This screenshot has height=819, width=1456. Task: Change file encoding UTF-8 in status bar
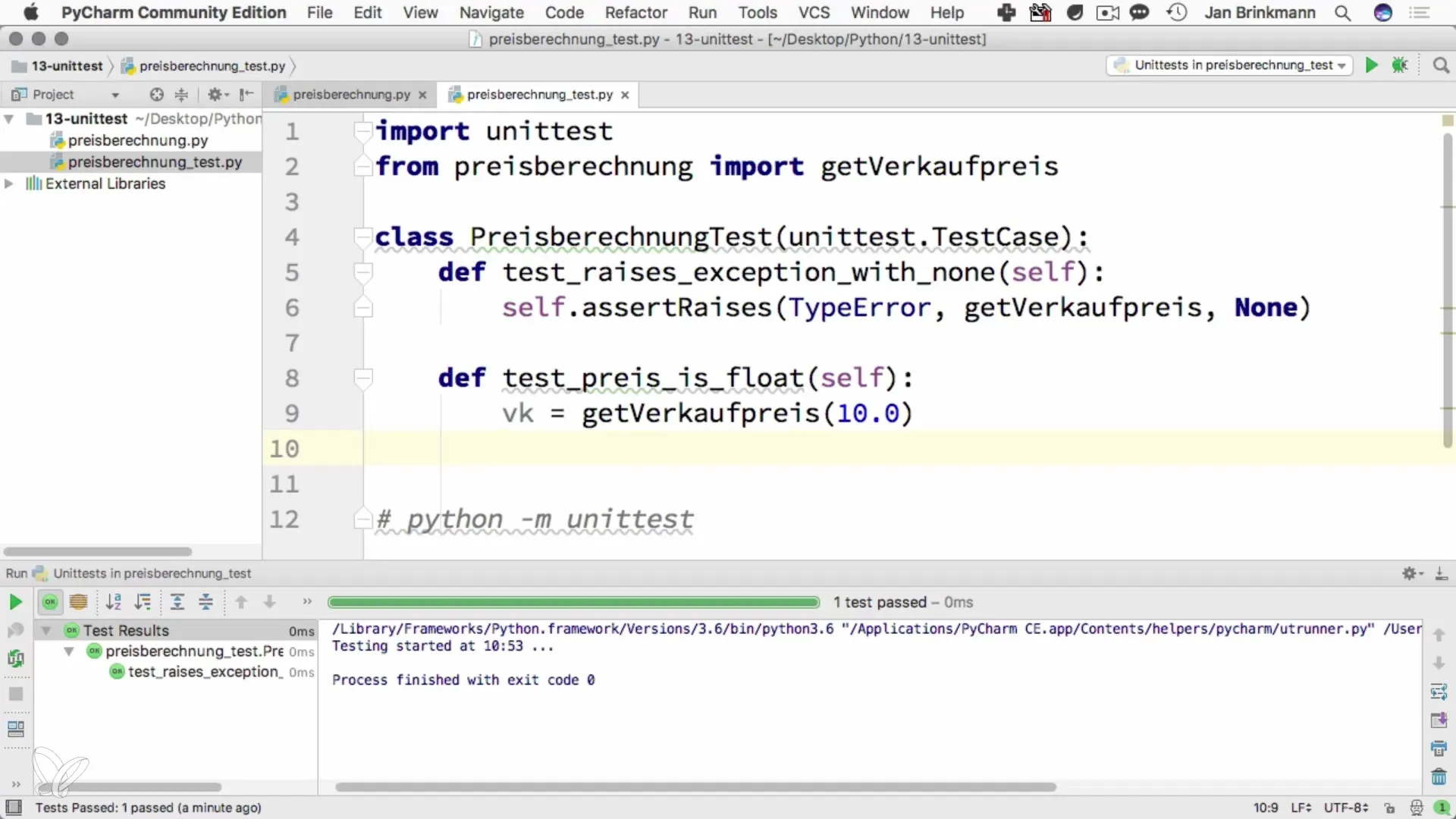(x=1346, y=808)
